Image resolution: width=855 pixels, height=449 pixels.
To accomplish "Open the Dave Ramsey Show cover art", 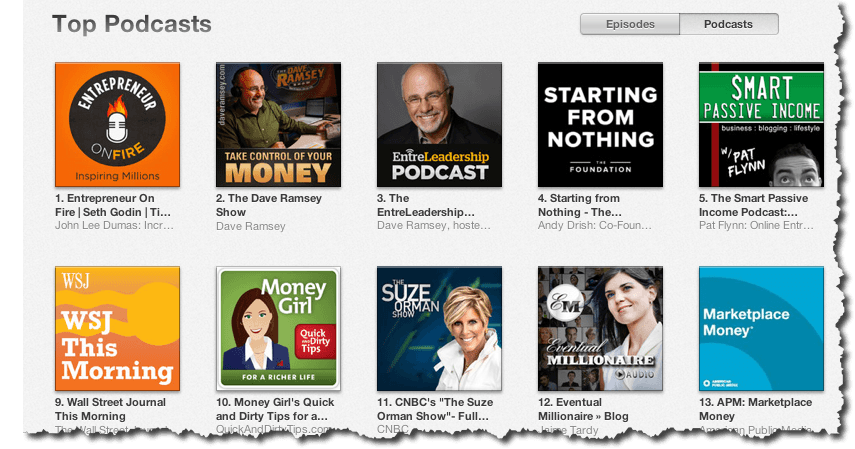I will [278, 124].
